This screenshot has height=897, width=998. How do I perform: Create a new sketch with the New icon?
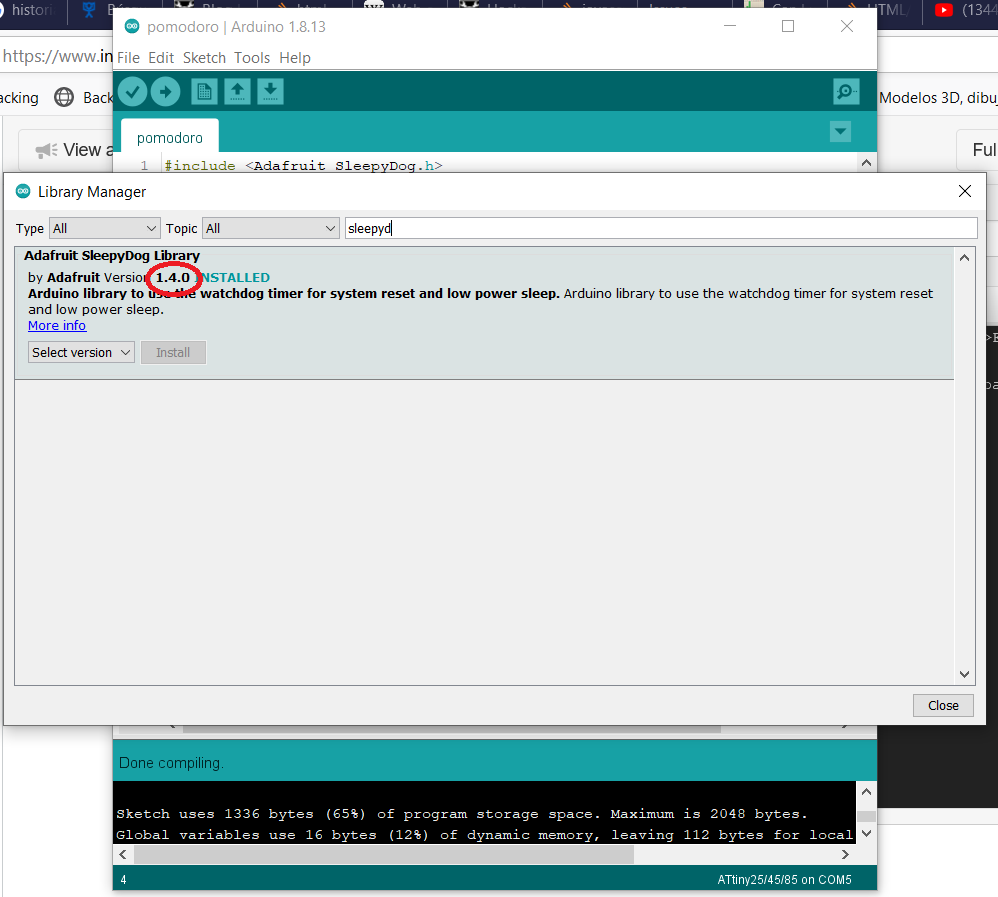[204, 92]
